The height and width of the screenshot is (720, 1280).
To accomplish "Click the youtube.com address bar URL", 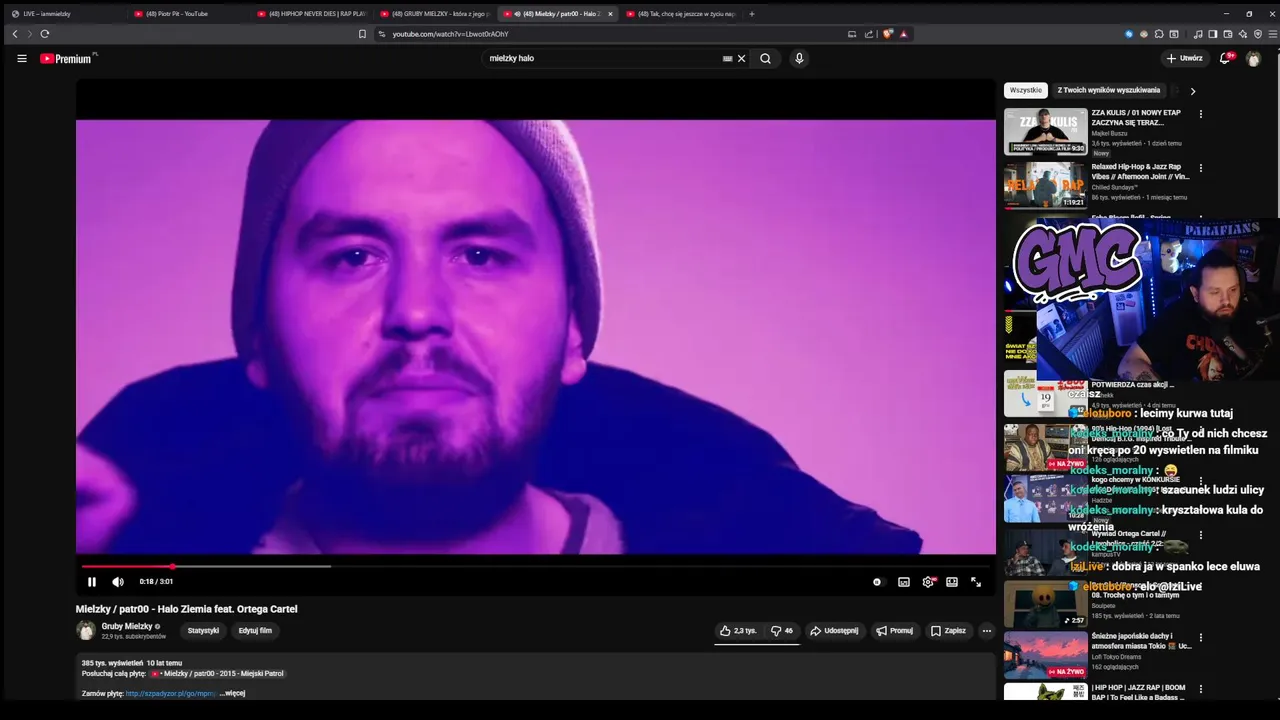I will (x=450, y=34).
